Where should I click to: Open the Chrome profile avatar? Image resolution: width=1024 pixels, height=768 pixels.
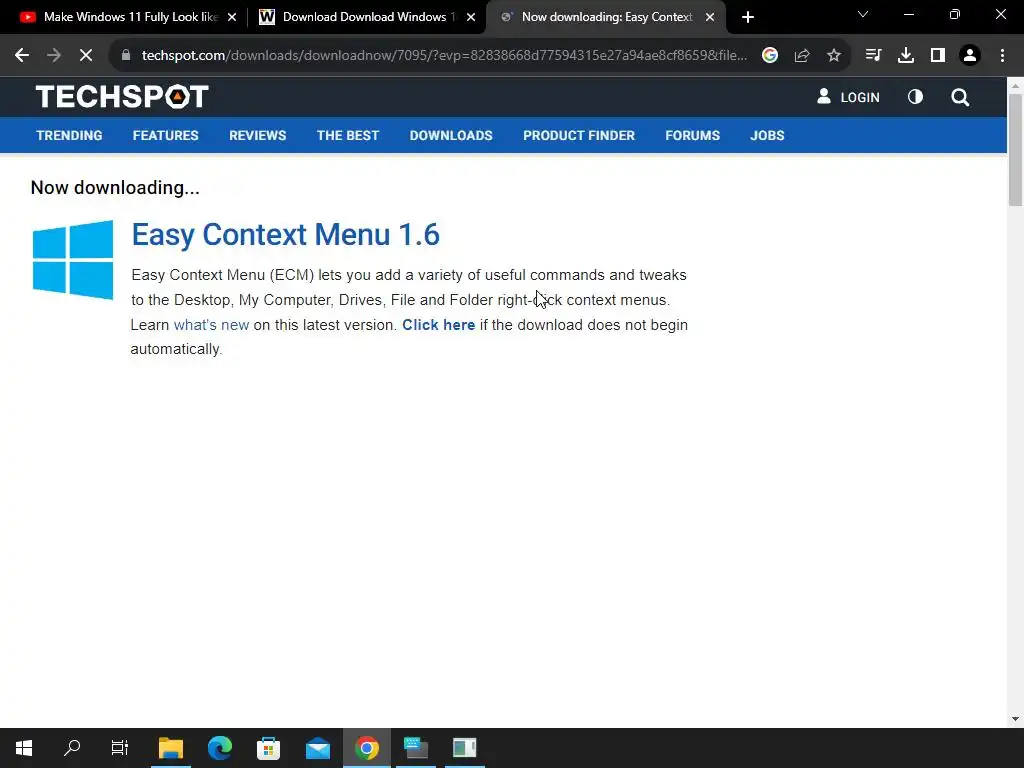tap(970, 56)
